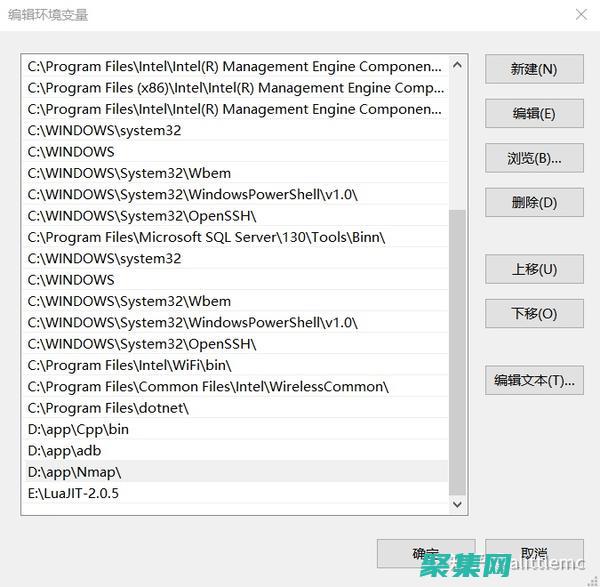
Task: Click the 新建(N) button
Action: [x=534, y=69]
